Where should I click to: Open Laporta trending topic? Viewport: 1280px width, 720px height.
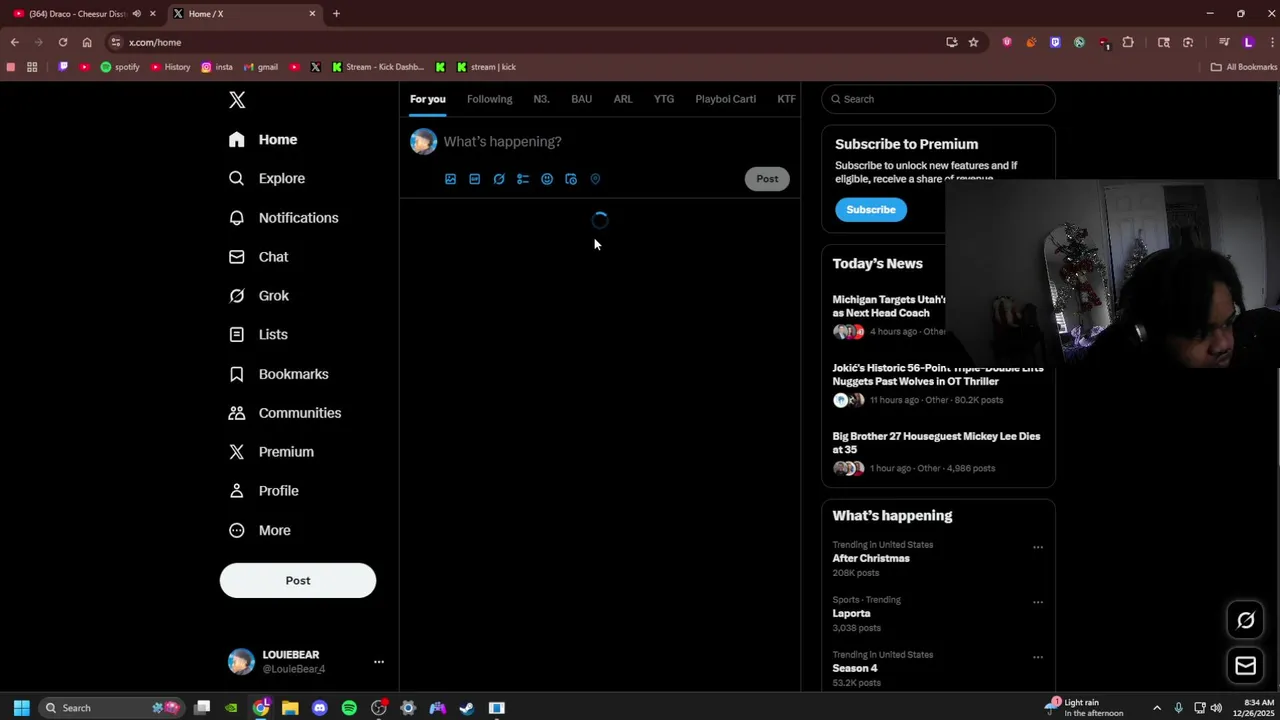click(x=851, y=614)
